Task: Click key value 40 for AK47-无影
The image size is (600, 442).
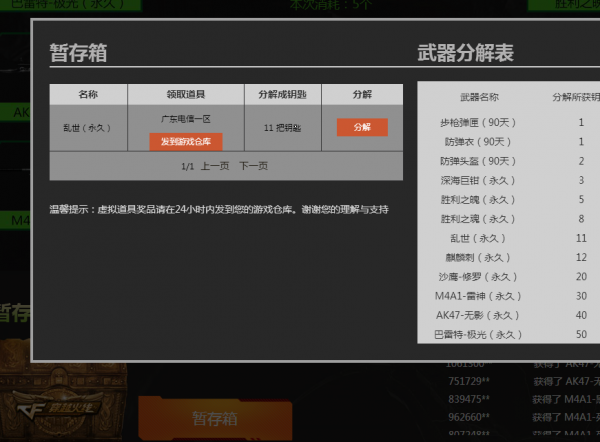Action: [581, 315]
